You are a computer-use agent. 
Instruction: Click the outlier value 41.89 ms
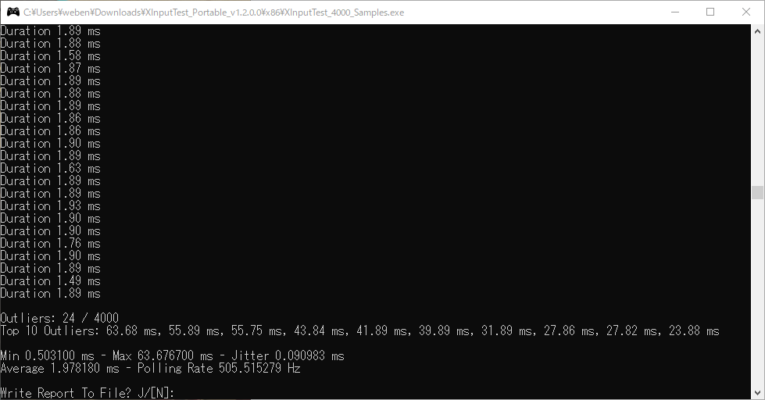[x=382, y=331]
